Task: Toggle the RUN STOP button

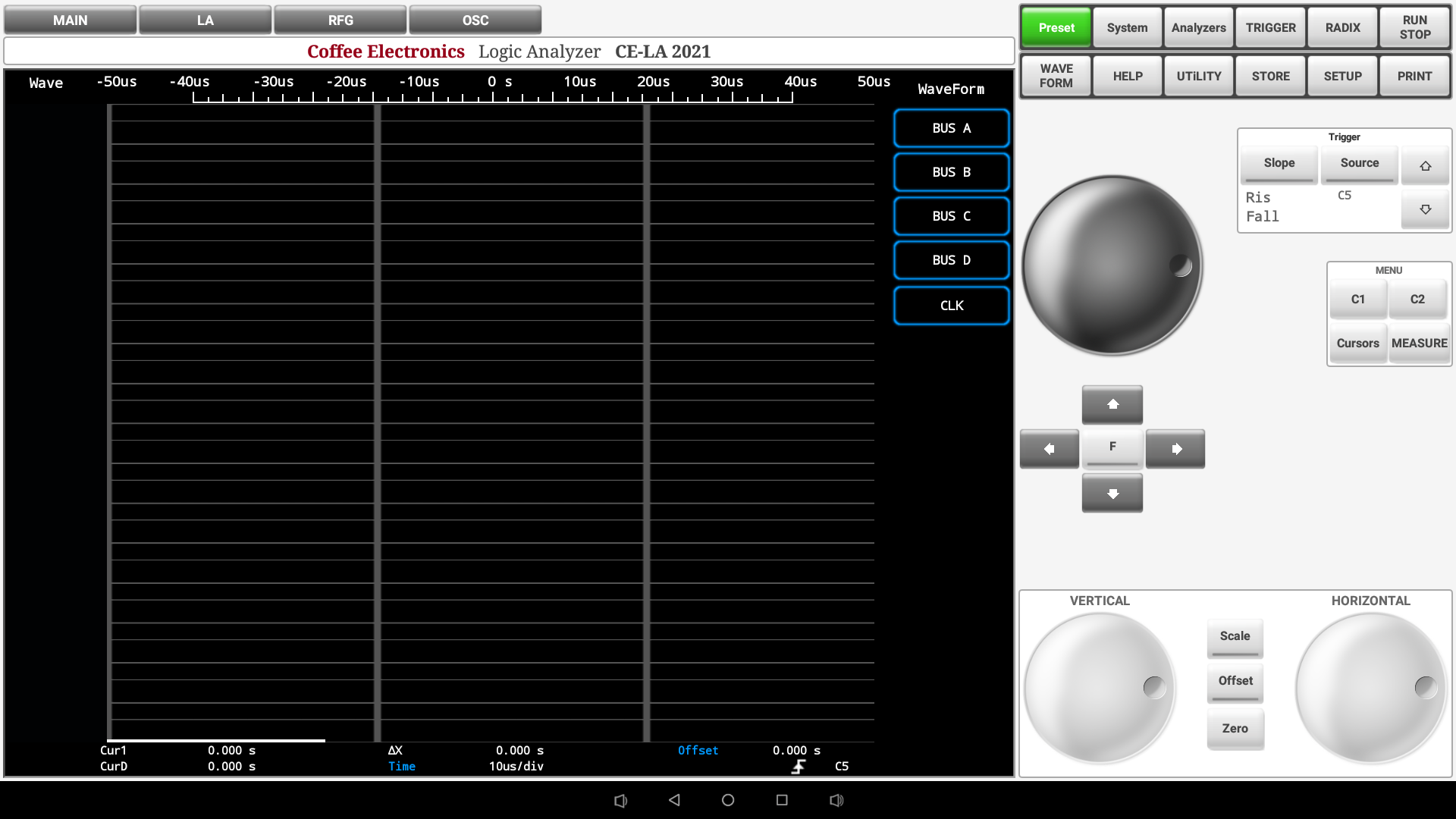Action: [1414, 27]
